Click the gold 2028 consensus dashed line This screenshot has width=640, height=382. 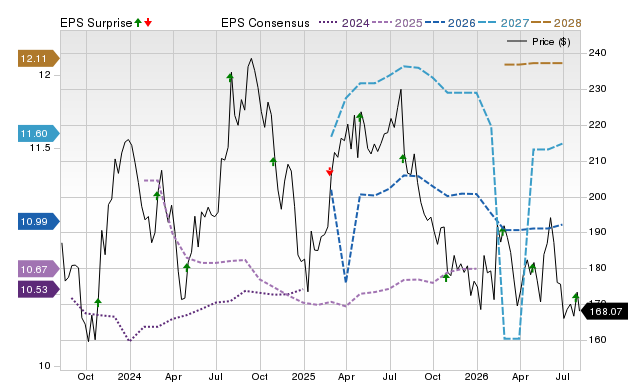pyautogui.click(x=533, y=64)
